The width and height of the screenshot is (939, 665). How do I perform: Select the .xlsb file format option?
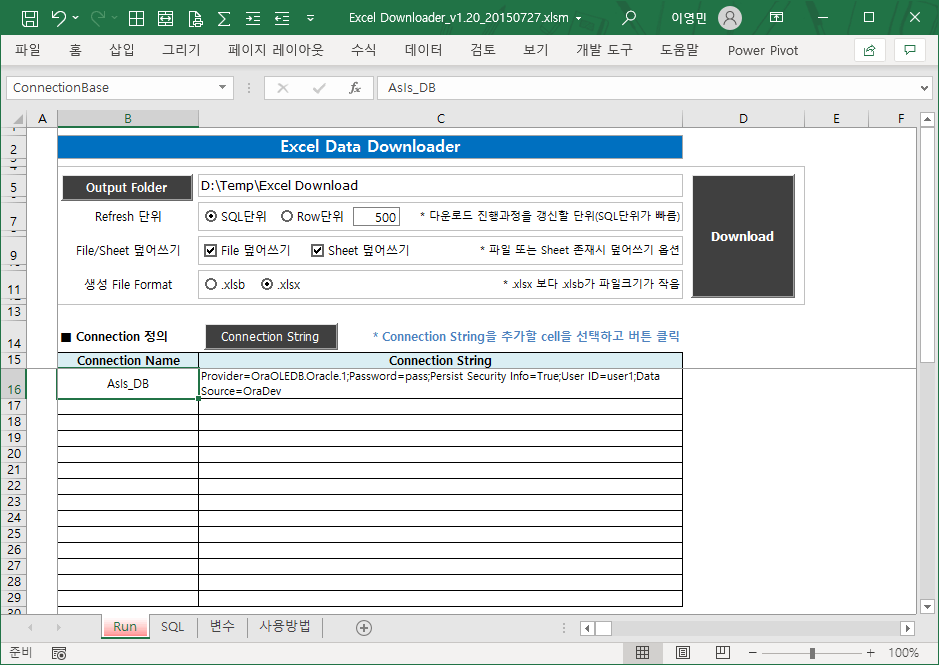(x=210, y=284)
